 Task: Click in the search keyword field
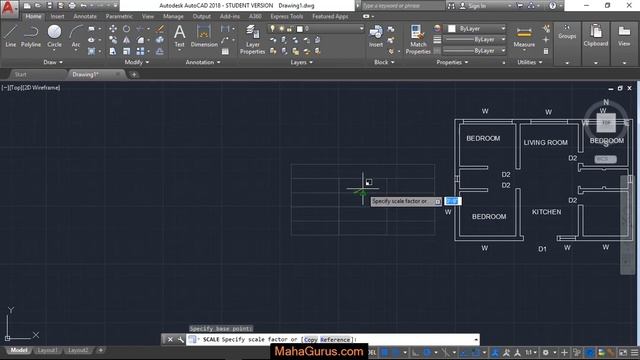point(402,6)
